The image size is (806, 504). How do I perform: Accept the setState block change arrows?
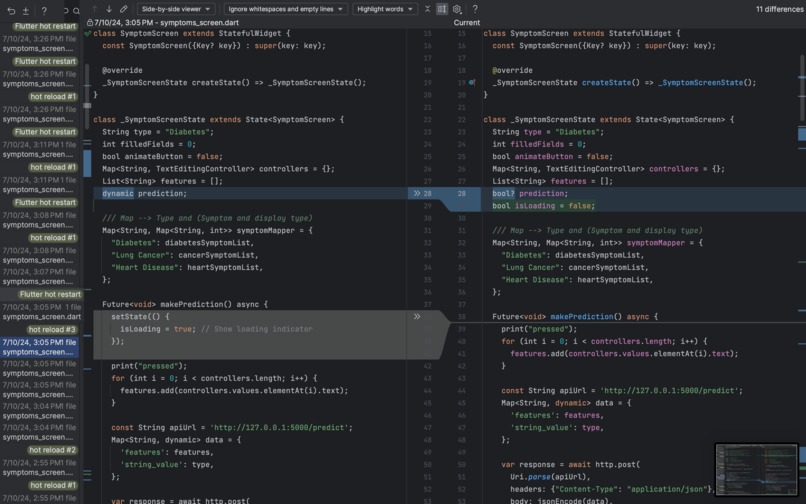click(417, 316)
